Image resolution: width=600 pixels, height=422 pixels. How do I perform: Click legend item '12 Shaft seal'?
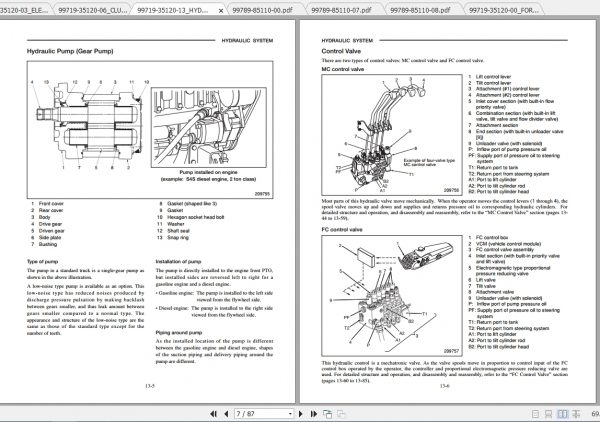pos(173,231)
